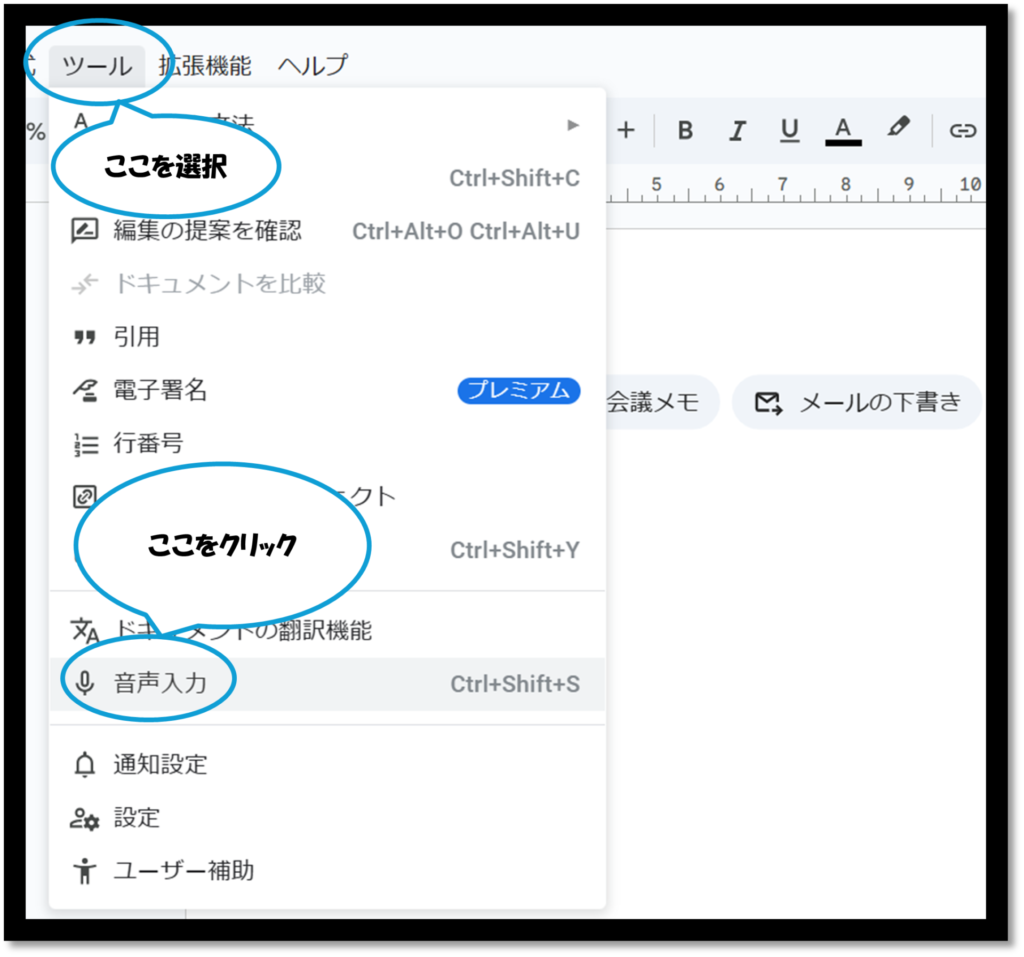
Task: Toggle italic formatting in toolbar
Action: pyautogui.click(x=737, y=130)
